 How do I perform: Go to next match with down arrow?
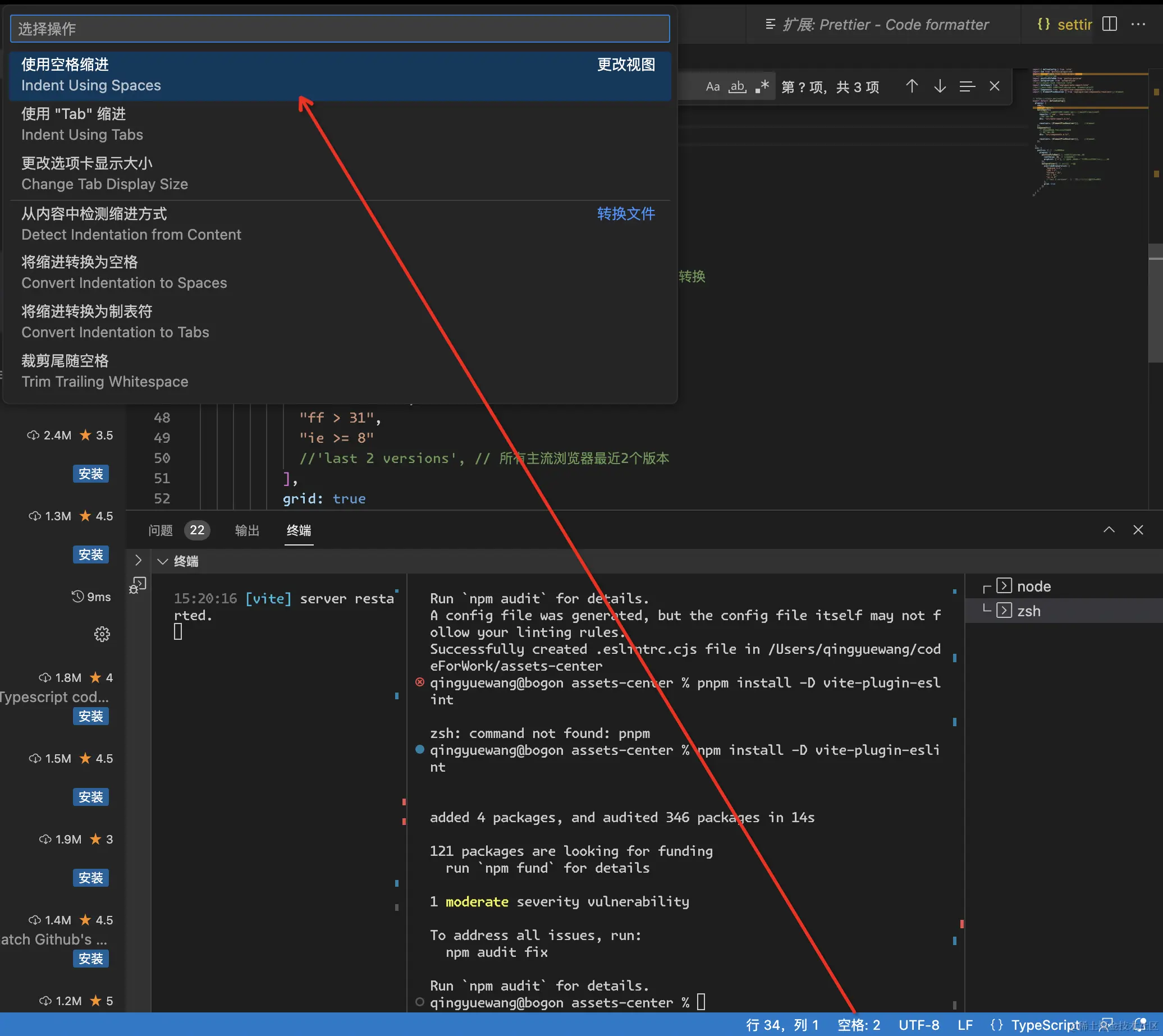tap(940, 86)
